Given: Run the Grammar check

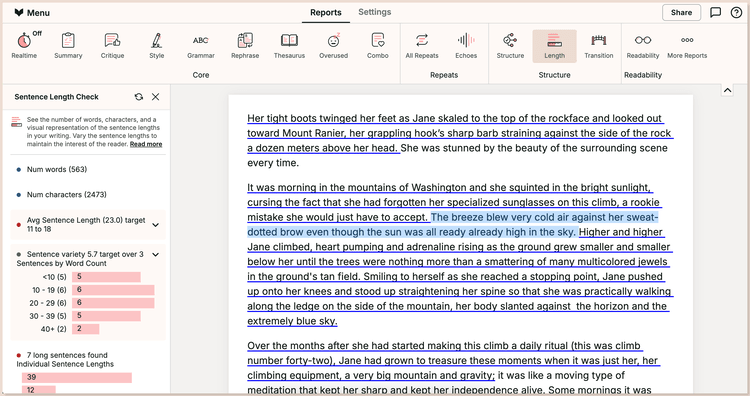Looking at the screenshot, I should click(x=201, y=46).
